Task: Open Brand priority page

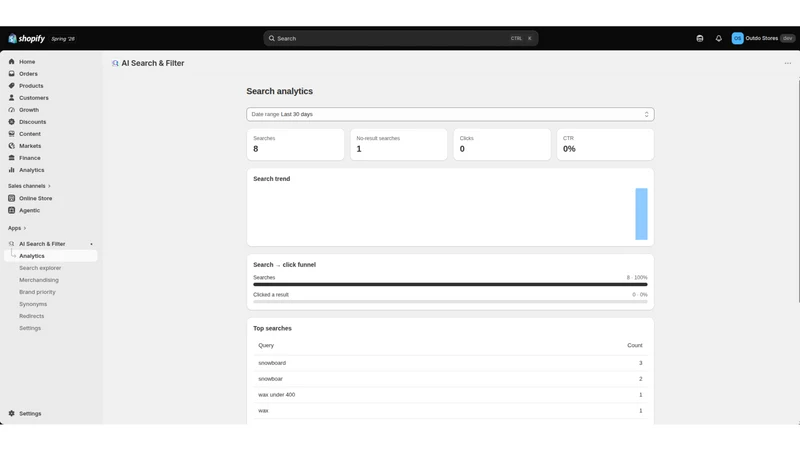Action: (37, 292)
